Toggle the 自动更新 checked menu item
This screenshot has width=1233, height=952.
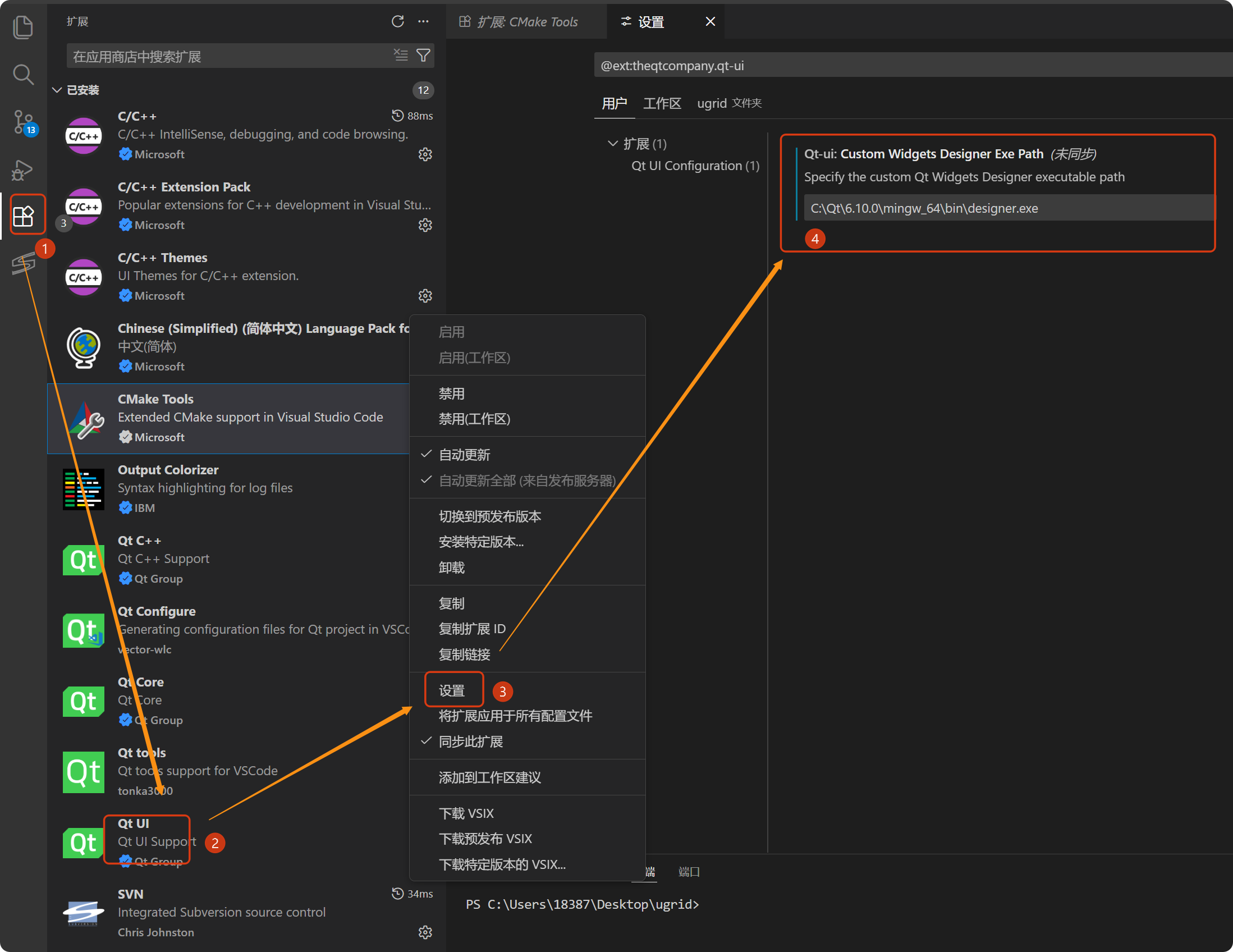pyautogui.click(x=464, y=455)
